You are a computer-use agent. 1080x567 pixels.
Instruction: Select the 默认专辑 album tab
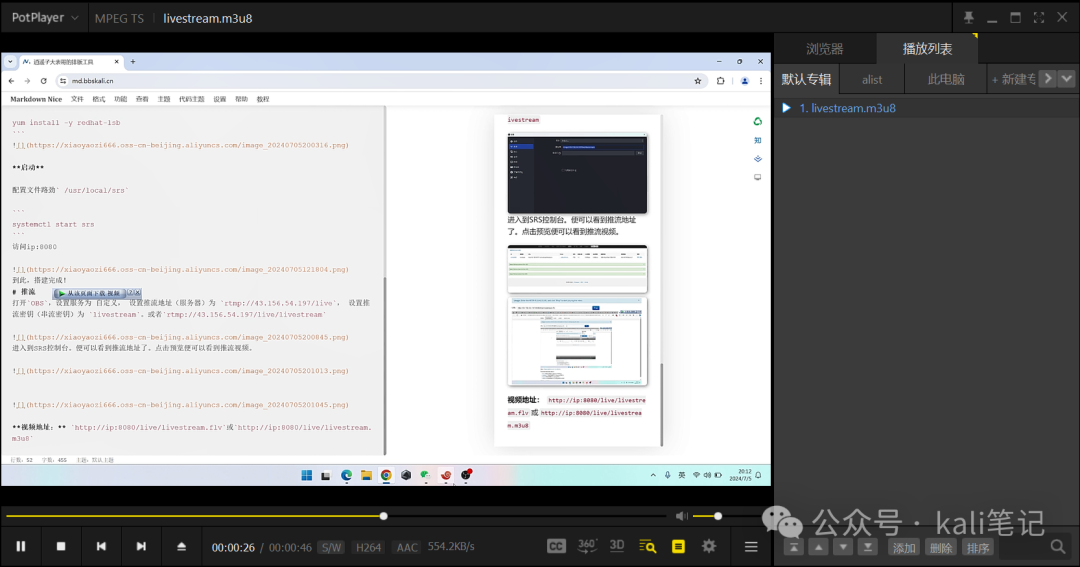point(806,79)
